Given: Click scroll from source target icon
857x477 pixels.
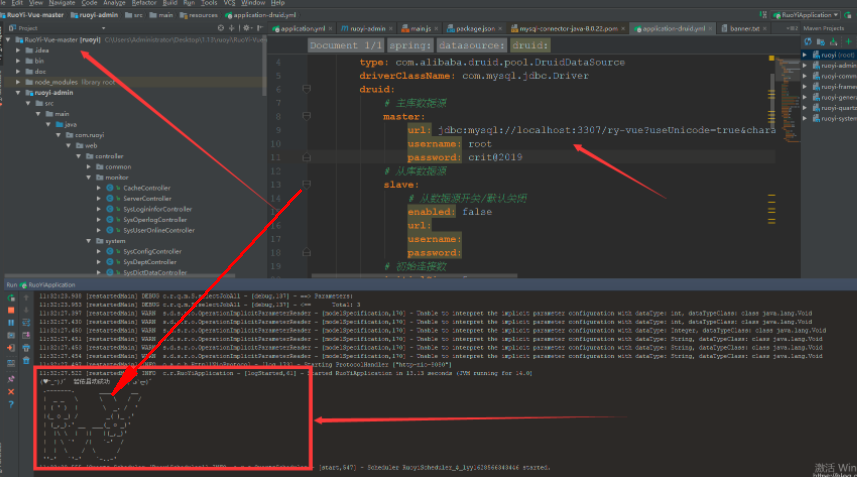Looking at the screenshot, I should click(221, 28).
